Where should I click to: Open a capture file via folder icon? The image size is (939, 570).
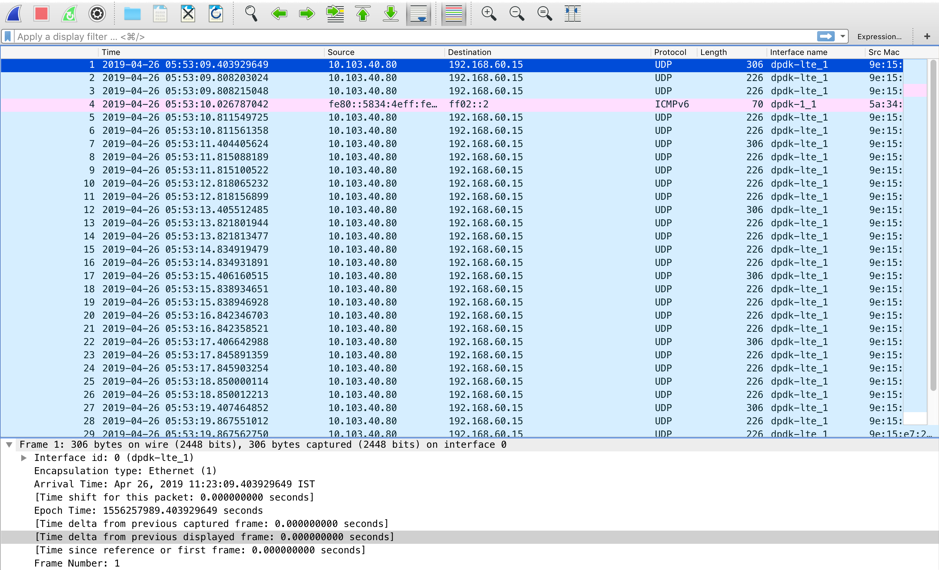(x=132, y=13)
